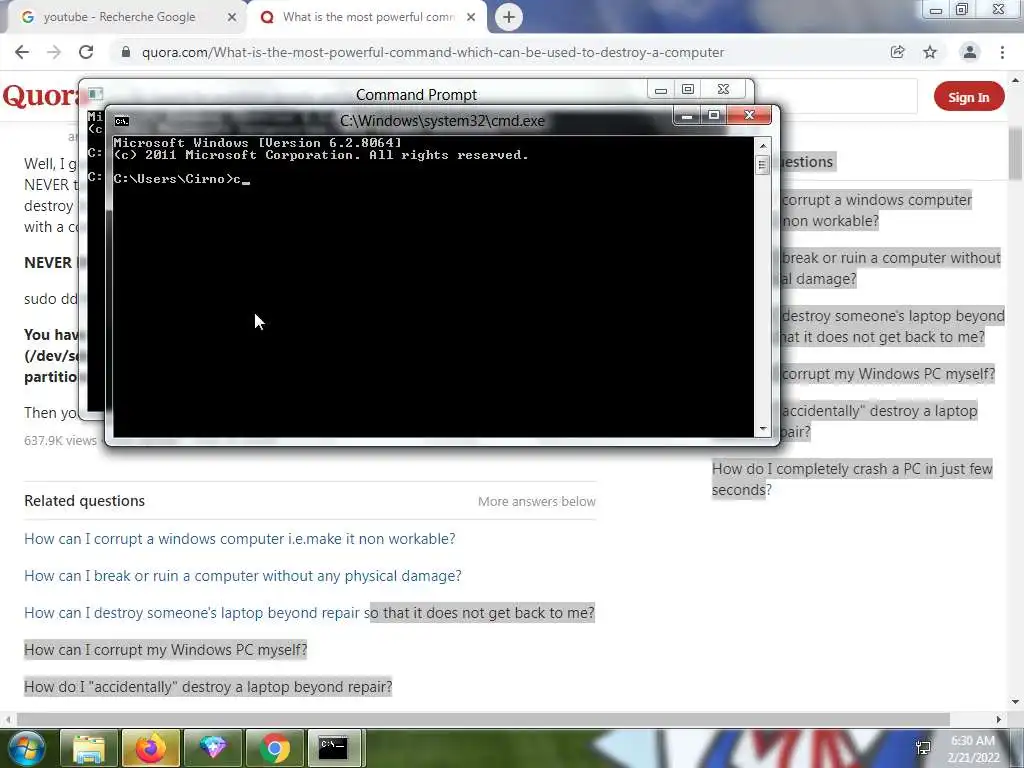Open the gem-icon app in taskbar
1024x768 pixels.
(x=213, y=748)
